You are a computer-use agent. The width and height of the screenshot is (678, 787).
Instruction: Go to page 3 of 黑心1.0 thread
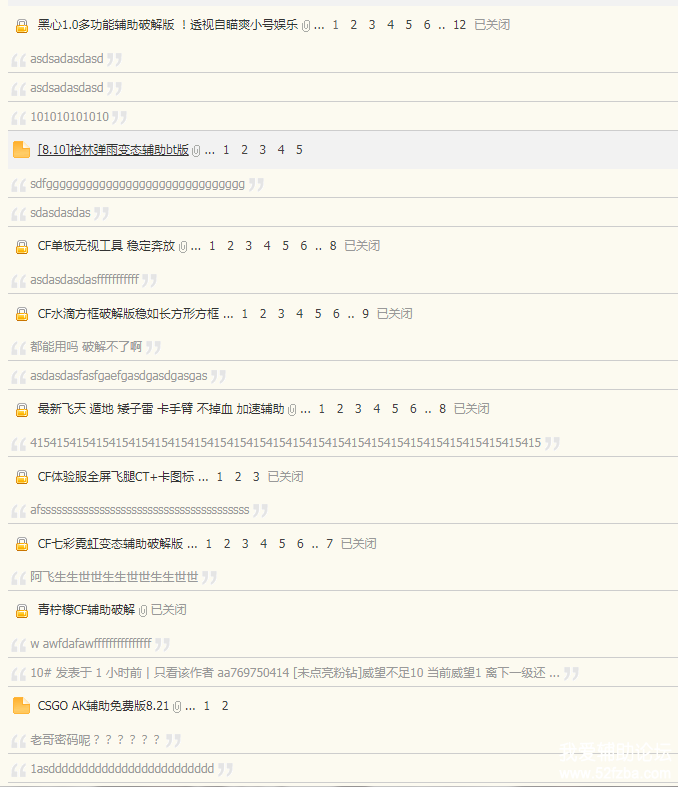(372, 25)
